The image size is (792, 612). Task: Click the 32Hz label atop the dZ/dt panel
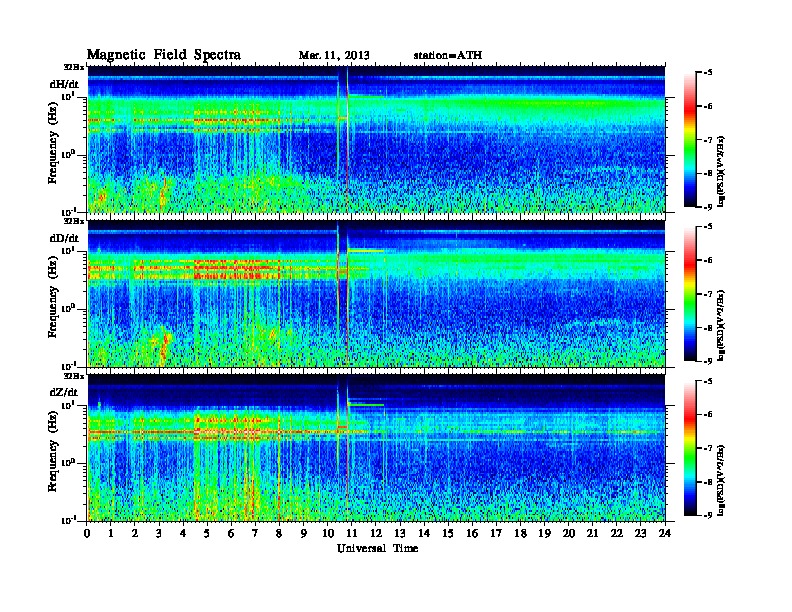click(74, 376)
